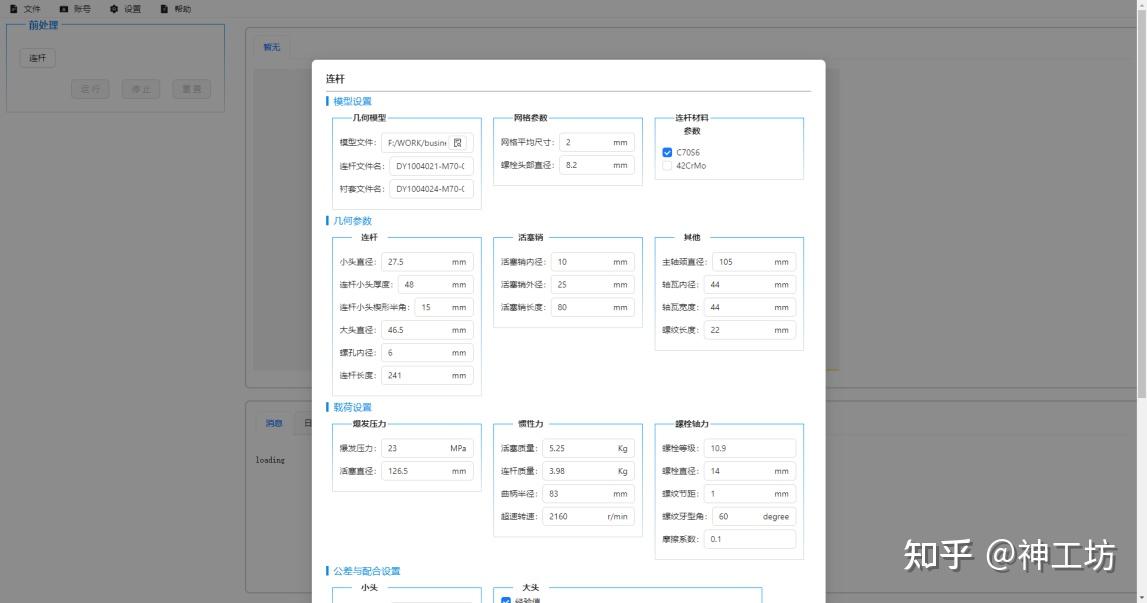Check the 42CrMo material checkbox
The width and height of the screenshot is (1147, 603).
point(667,165)
